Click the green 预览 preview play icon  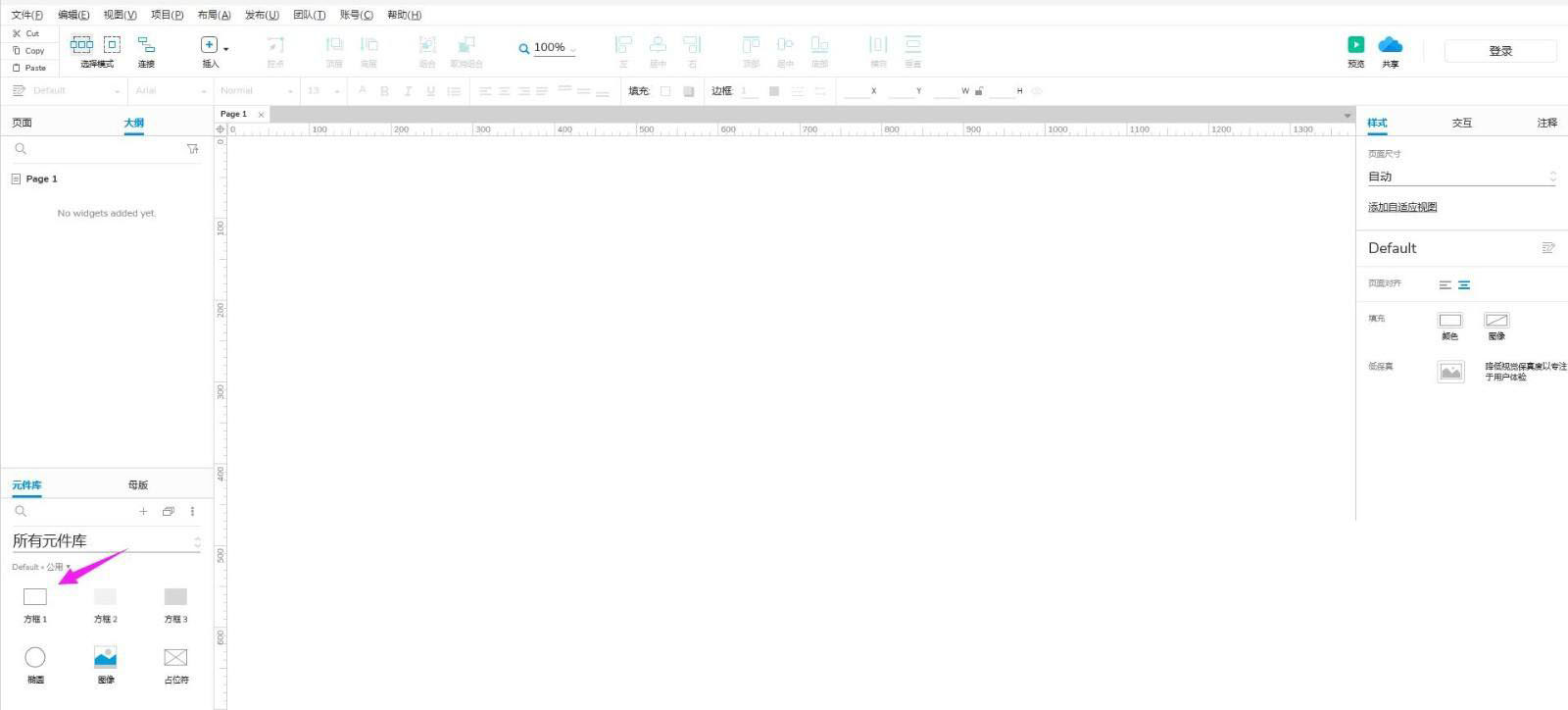click(x=1355, y=45)
